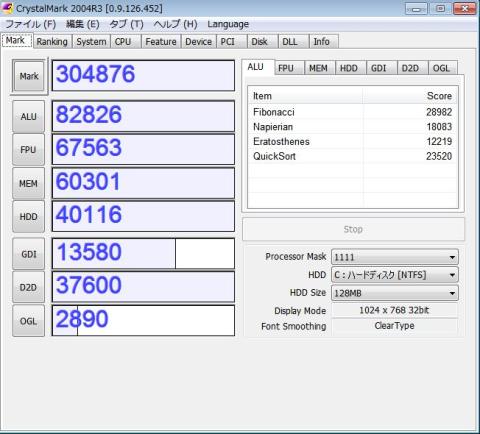Viewport: 480px width, 434px height.
Task: Click the GDI progress bar showing 13580
Action: [143, 253]
